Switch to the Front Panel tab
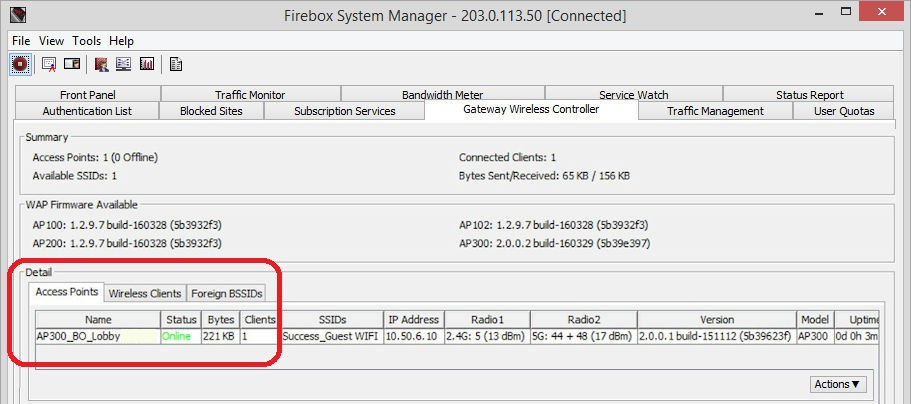This screenshot has width=911, height=404. pyautogui.click(x=88, y=94)
